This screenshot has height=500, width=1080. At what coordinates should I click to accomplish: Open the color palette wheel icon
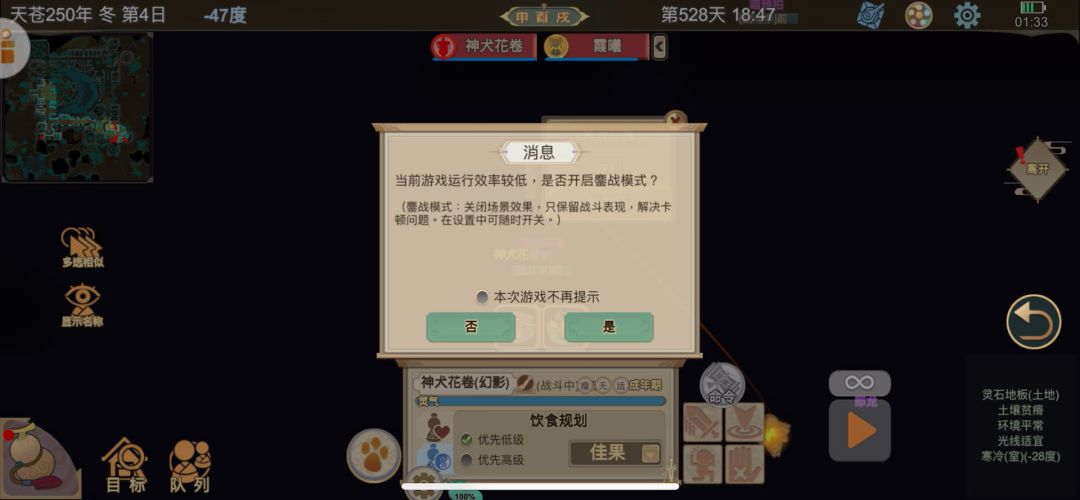(x=918, y=15)
